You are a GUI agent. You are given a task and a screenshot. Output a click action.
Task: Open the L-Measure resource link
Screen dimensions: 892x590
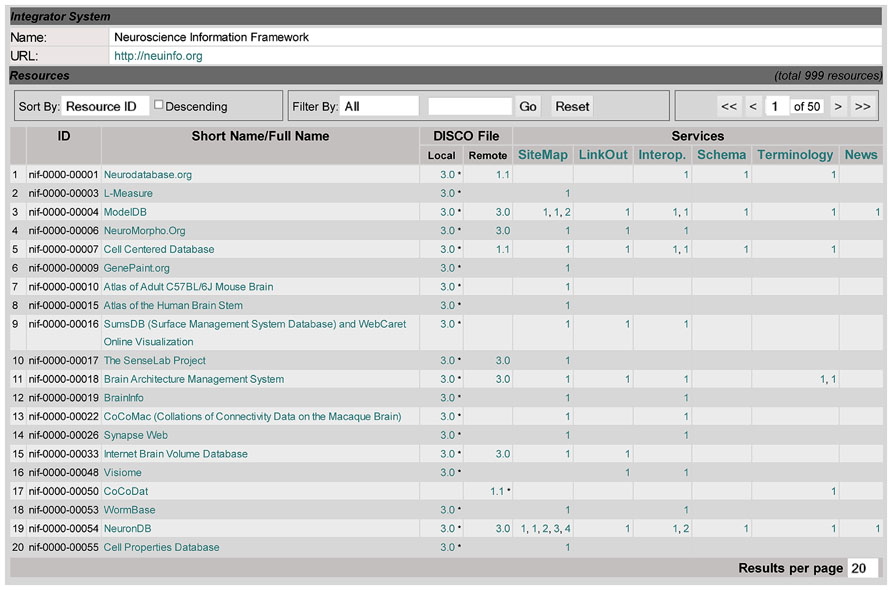pyautogui.click(x=128, y=193)
